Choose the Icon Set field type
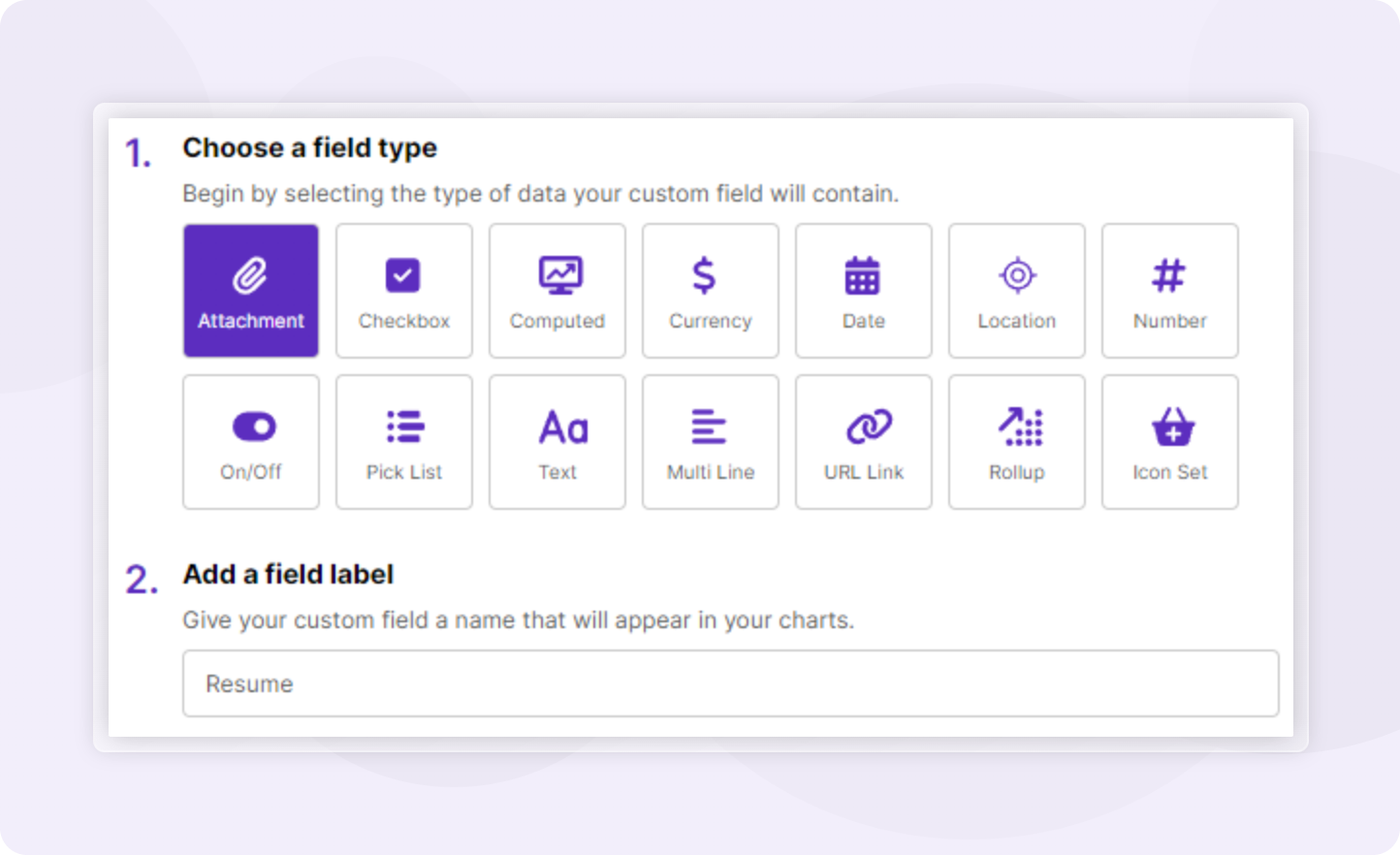Viewport: 1400px width, 855px height. tap(1169, 441)
